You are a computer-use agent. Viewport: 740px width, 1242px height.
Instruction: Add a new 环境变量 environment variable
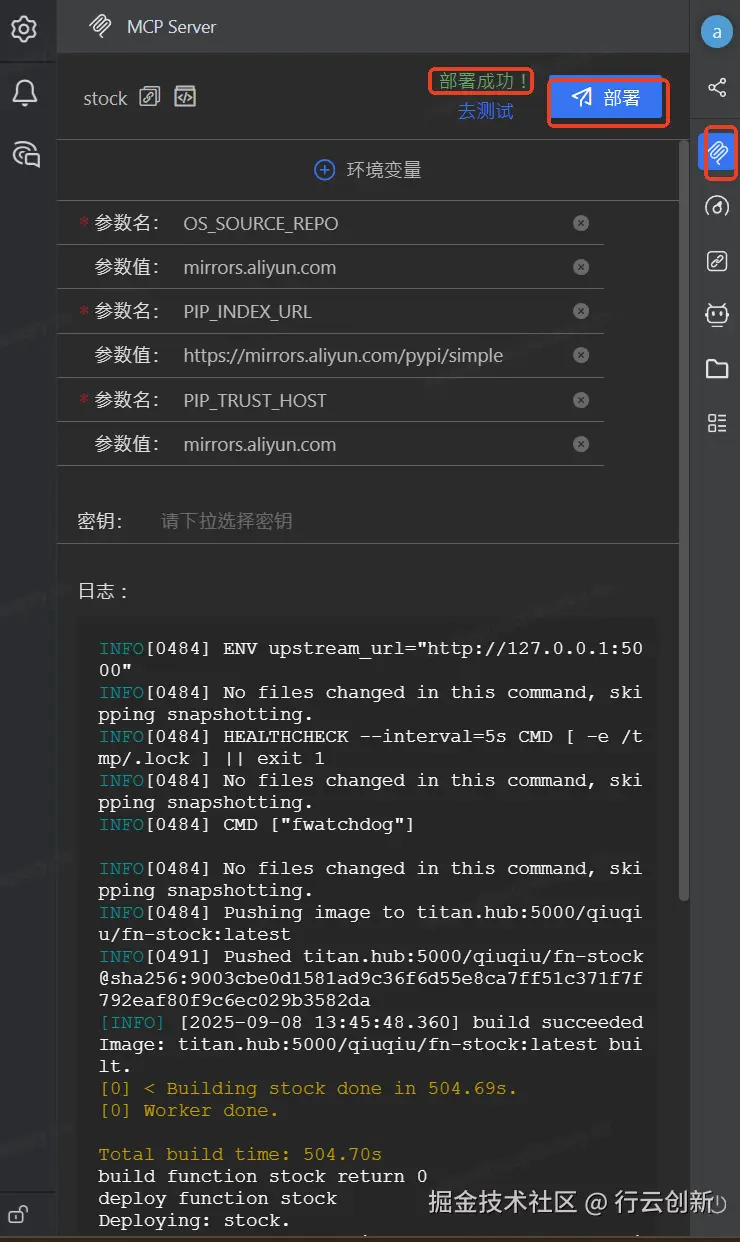[x=367, y=170]
